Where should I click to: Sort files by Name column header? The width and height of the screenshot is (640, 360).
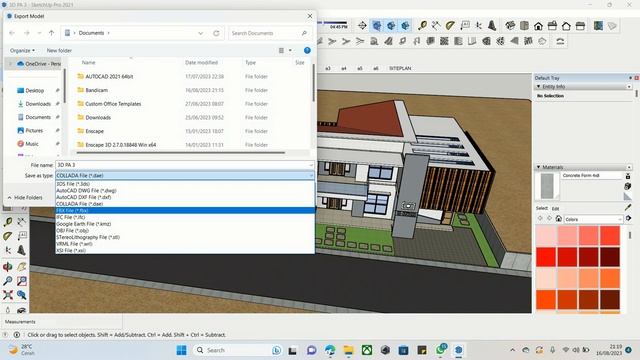click(89, 62)
